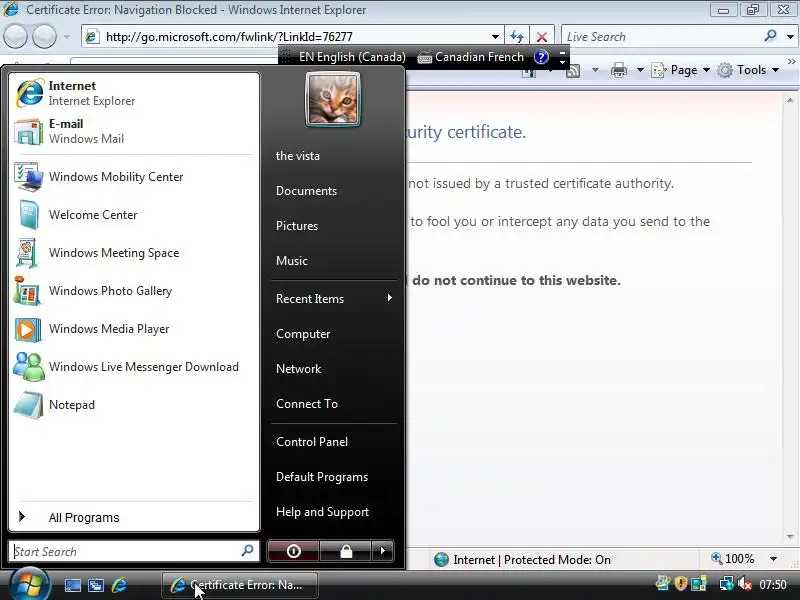
Task: Open the Tools menu in IE
Action: 748,70
